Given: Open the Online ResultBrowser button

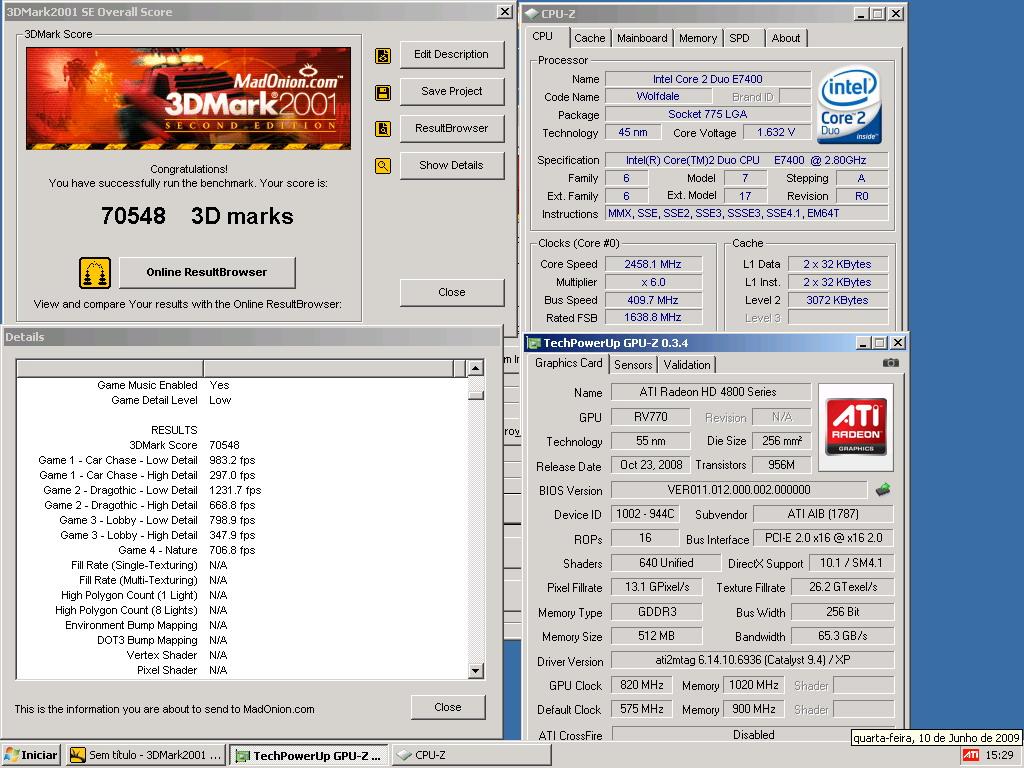Looking at the screenshot, I should 207,272.
